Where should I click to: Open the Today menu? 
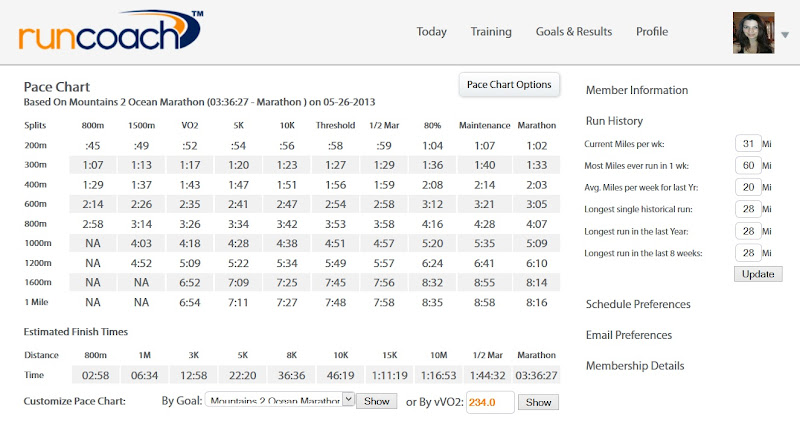click(431, 32)
